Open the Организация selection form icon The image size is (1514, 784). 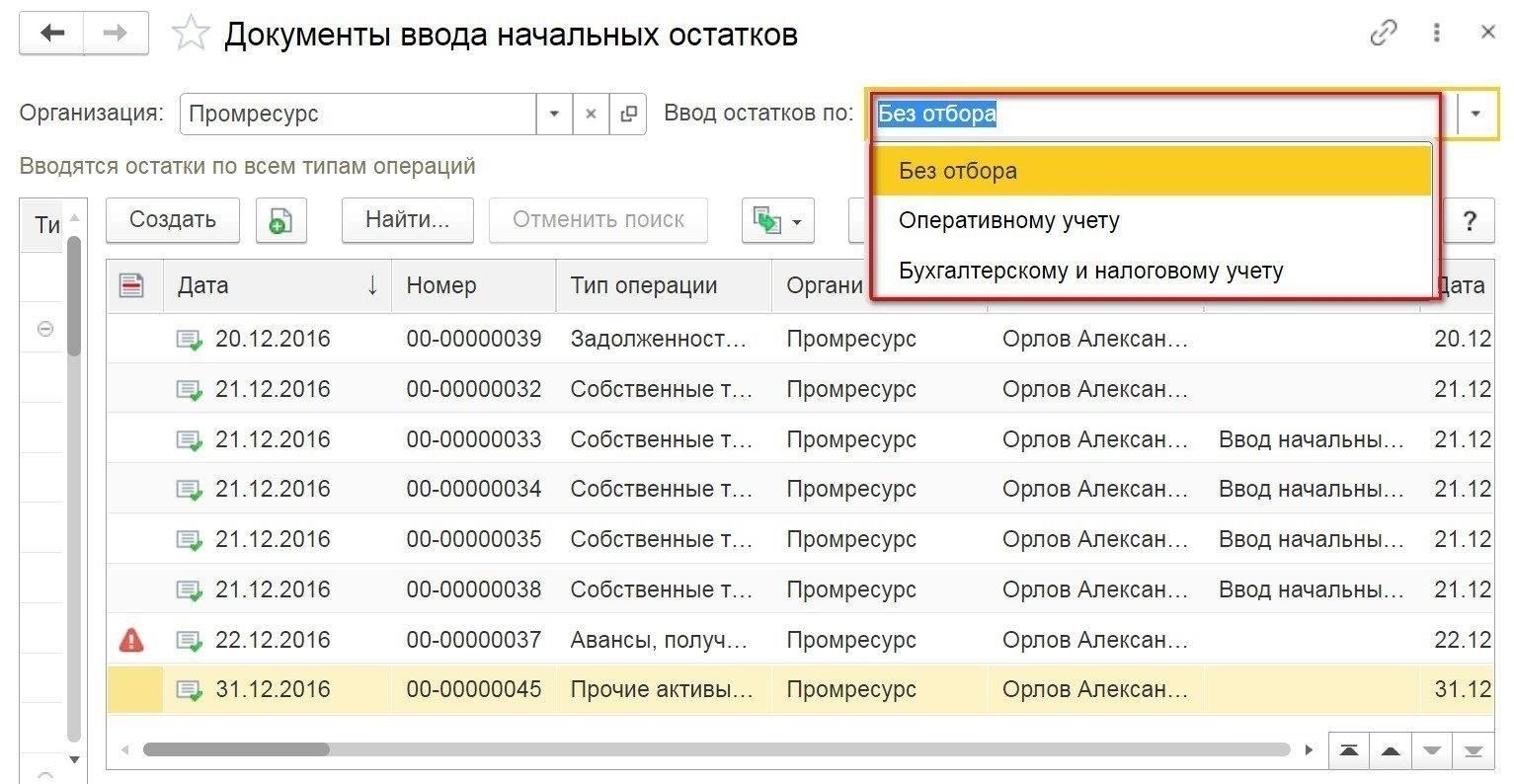[628, 114]
